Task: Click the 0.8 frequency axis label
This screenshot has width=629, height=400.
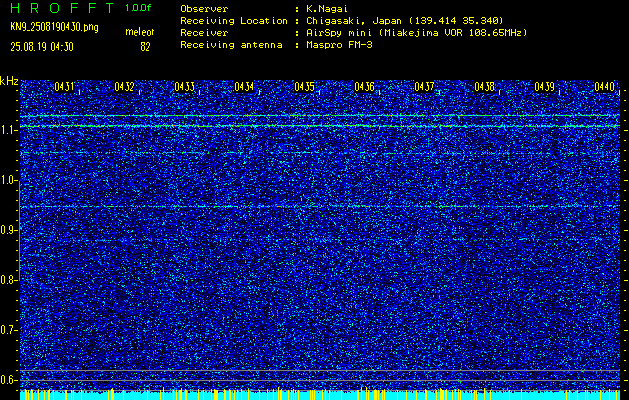Action: tap(7, 280)
